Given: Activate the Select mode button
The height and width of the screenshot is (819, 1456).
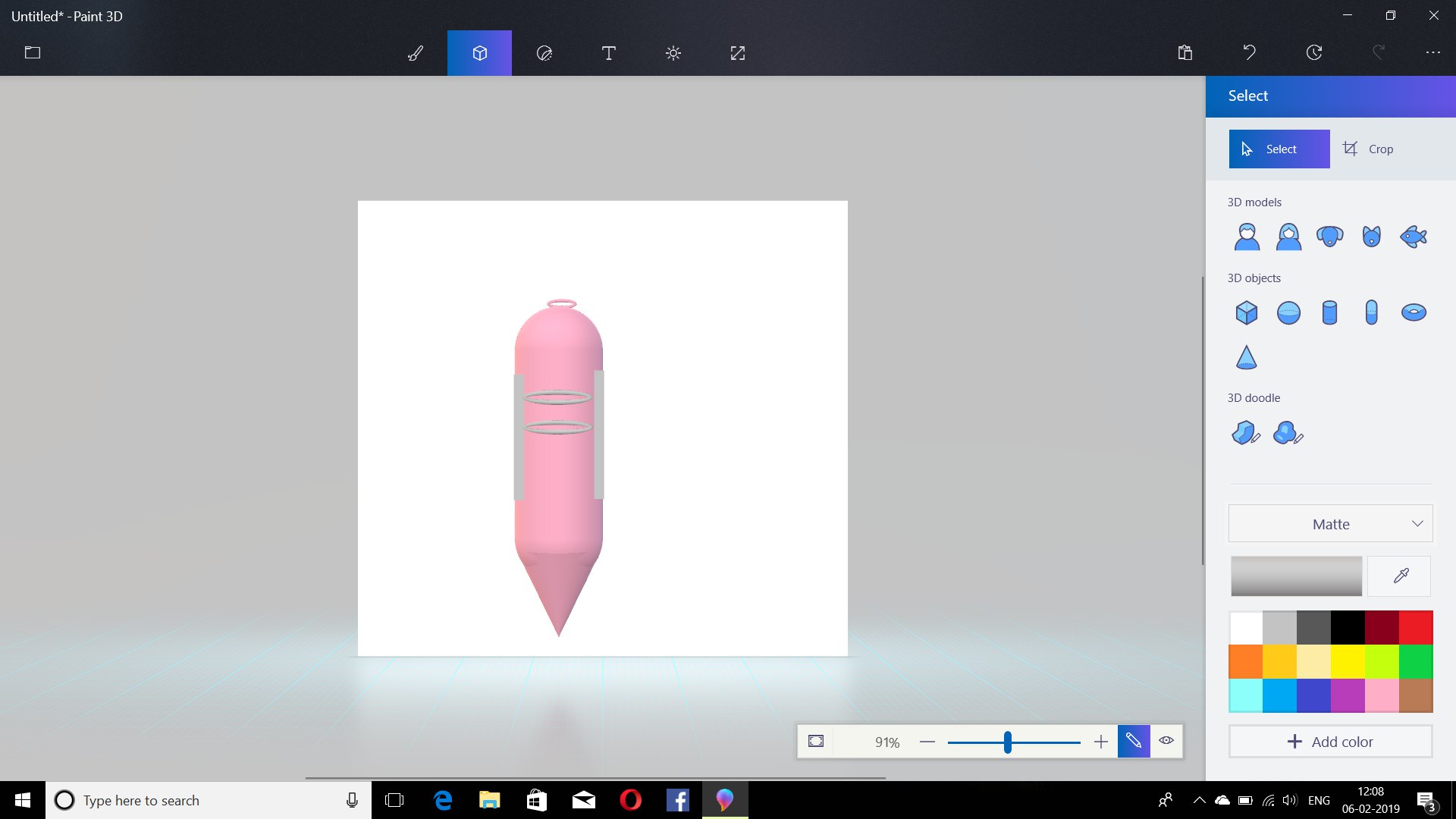Looking at the screenshot, I should (1279, 149).
